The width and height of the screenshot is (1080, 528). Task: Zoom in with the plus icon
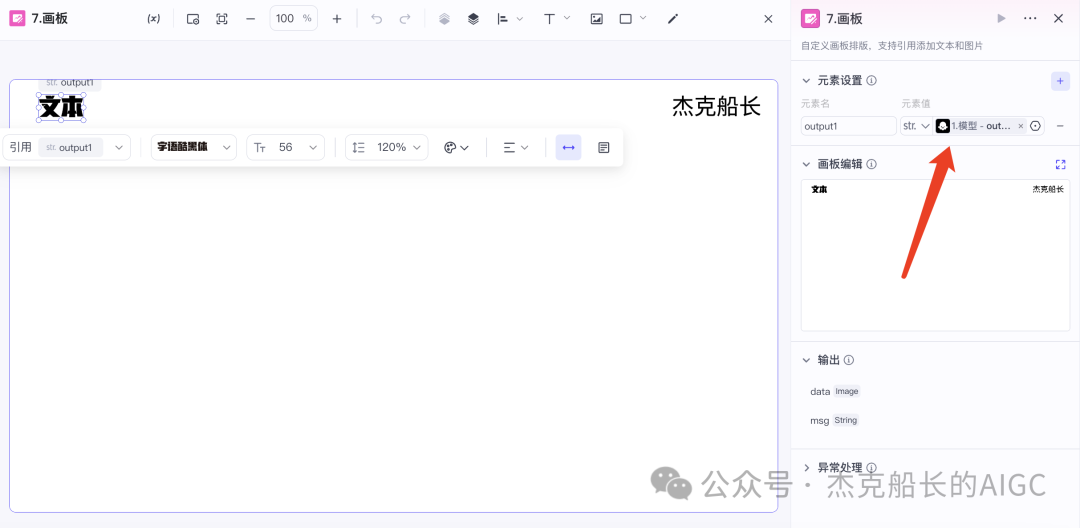pos(337,19)
